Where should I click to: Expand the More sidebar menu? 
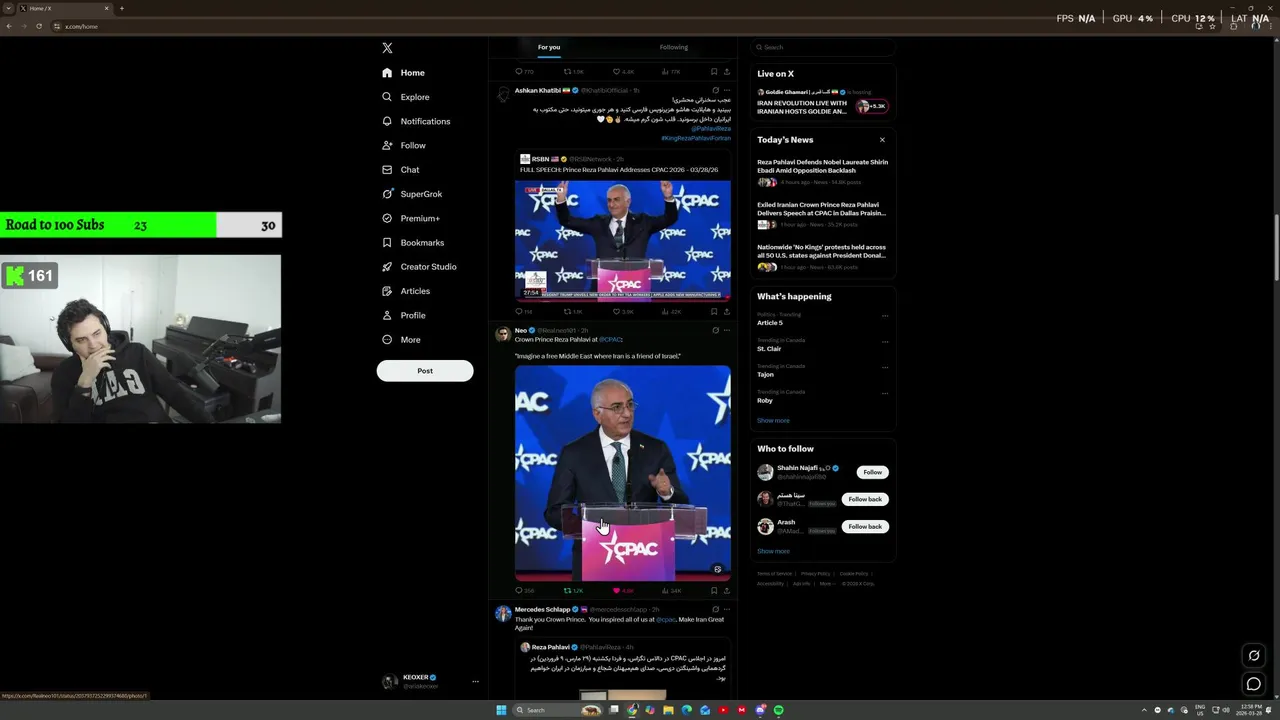pyautogui.click(x=402, y=340)
